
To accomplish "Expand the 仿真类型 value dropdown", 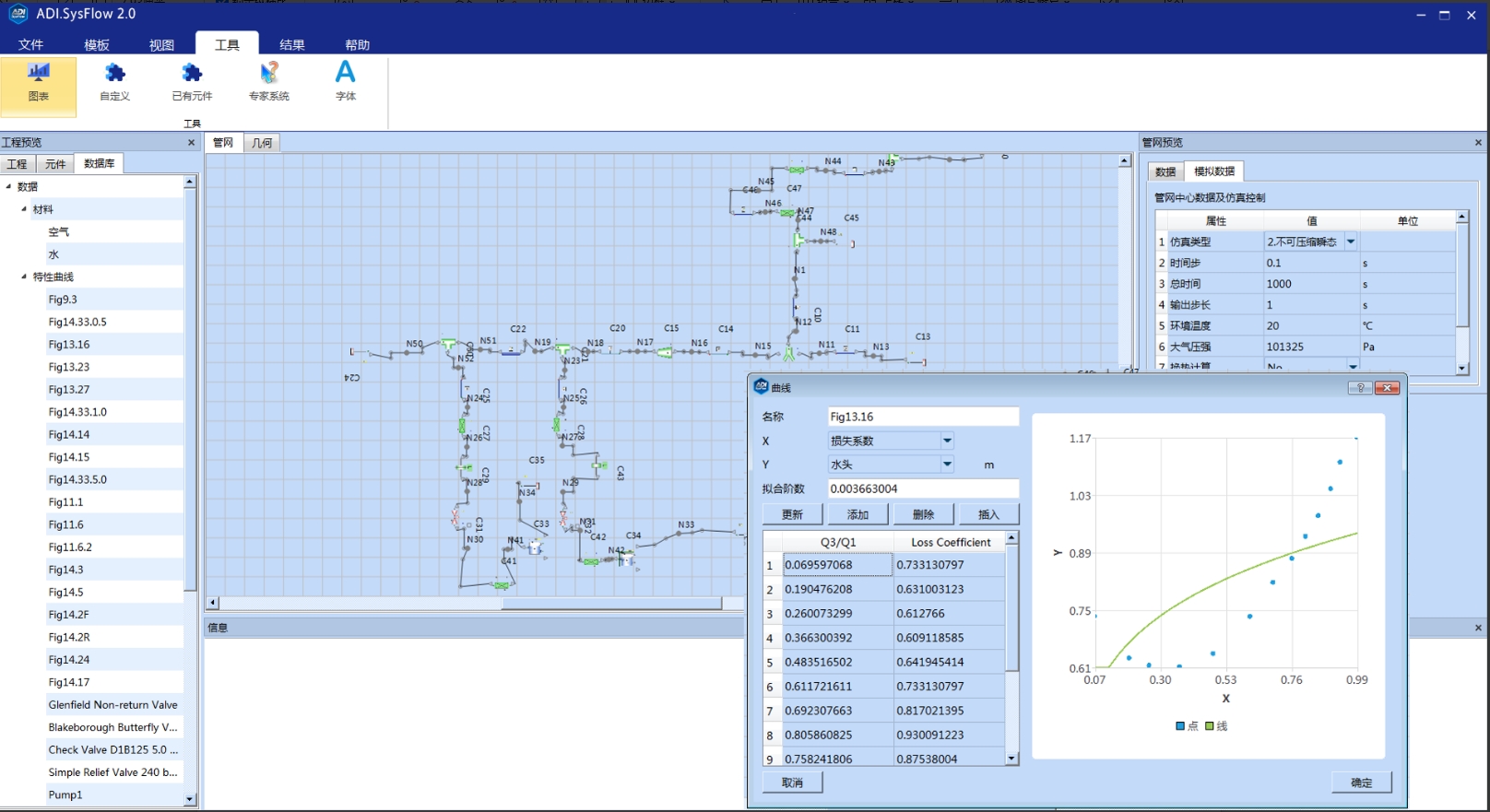I will click(1351, 241).
